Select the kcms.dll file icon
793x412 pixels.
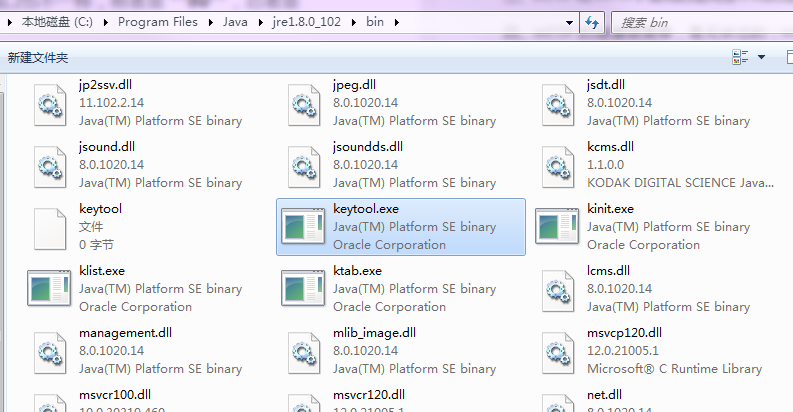[x=558, y=167]
